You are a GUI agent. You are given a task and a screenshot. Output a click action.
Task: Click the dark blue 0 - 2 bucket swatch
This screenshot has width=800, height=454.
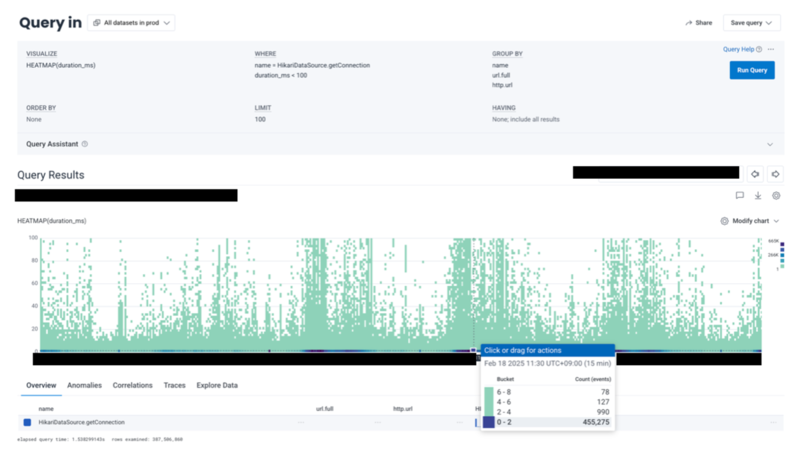[x=489, y=422]
